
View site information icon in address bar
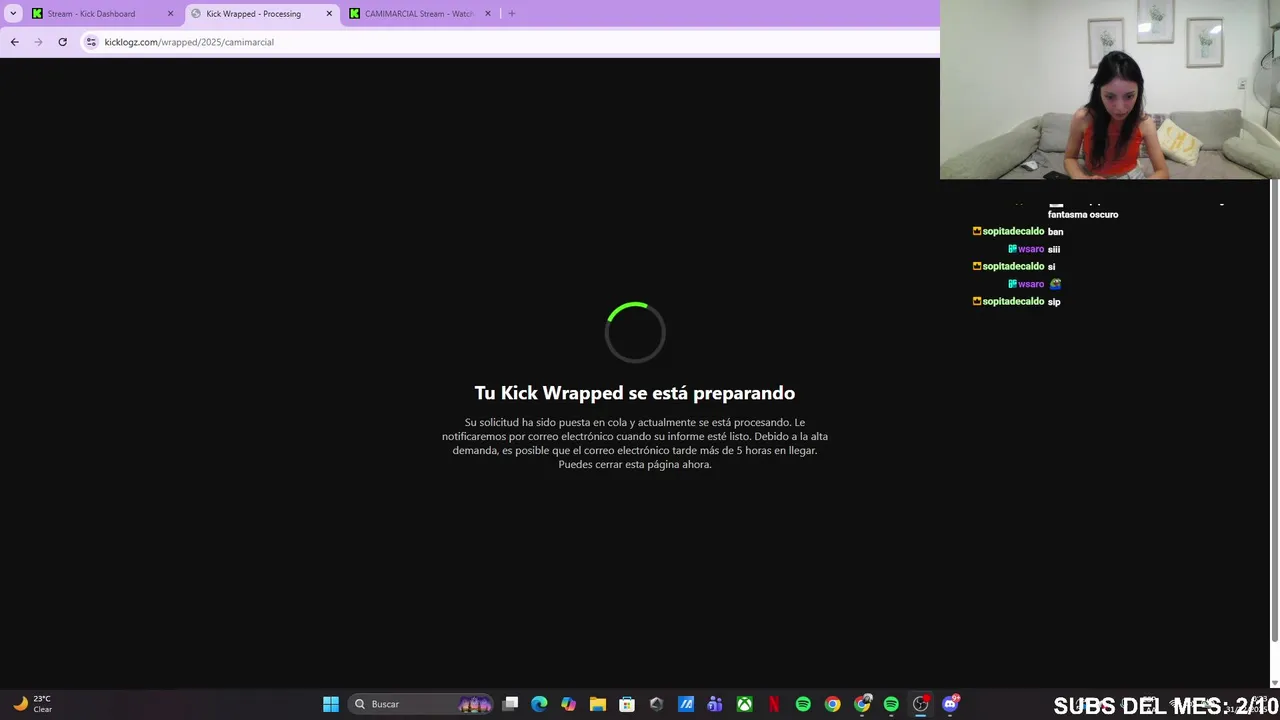pyautogui.click(x=91, y=42)
